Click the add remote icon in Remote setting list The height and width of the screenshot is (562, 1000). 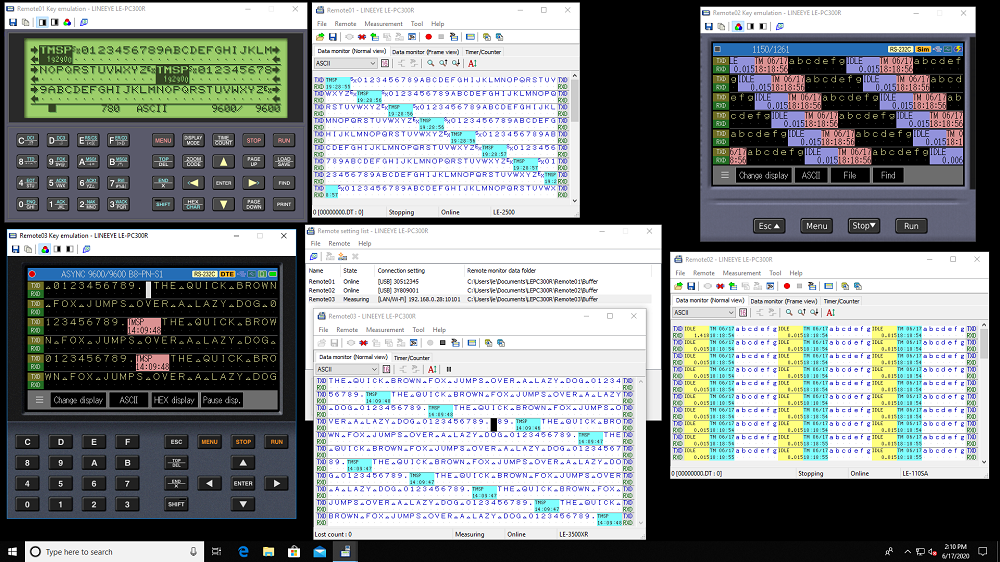click(342, 256)
